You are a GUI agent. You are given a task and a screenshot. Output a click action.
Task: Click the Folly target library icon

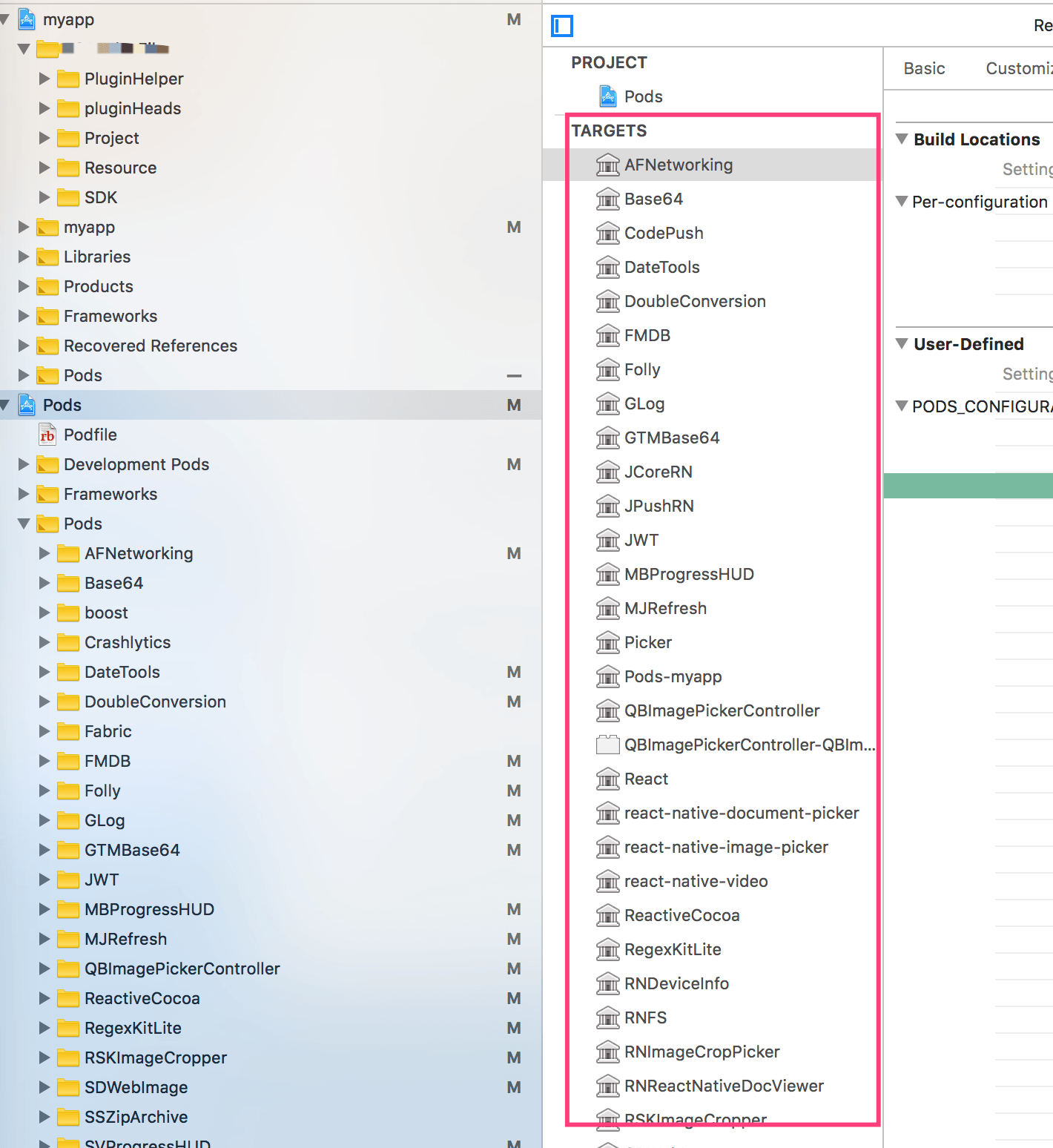pos(608,369)
